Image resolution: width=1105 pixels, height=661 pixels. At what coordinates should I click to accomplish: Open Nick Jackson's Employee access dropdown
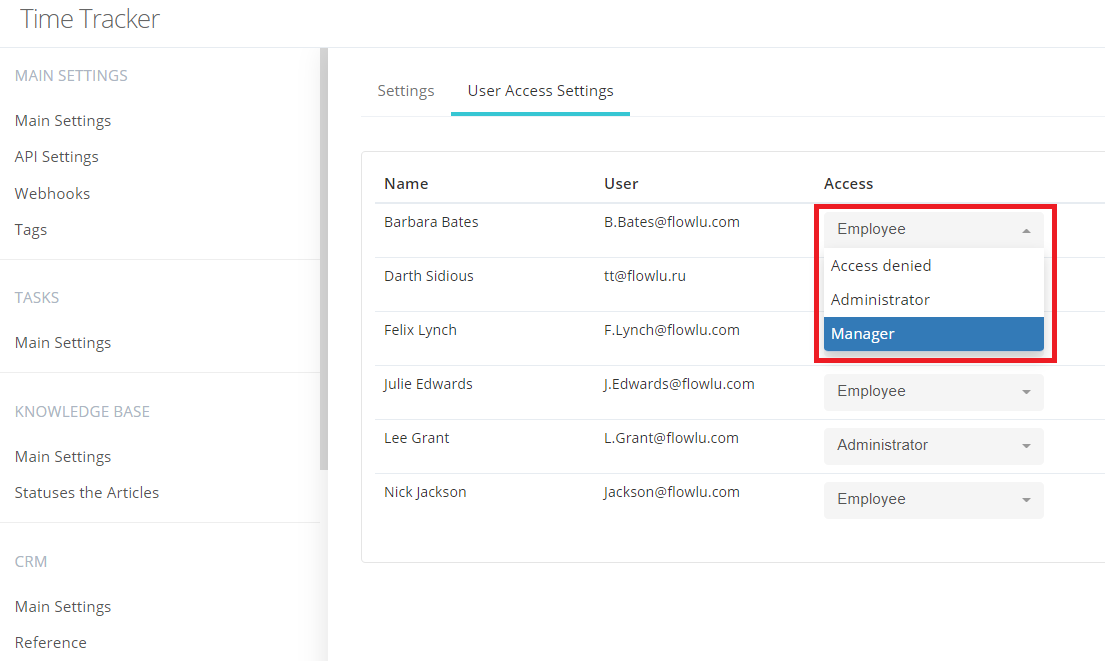coord(934,500)
